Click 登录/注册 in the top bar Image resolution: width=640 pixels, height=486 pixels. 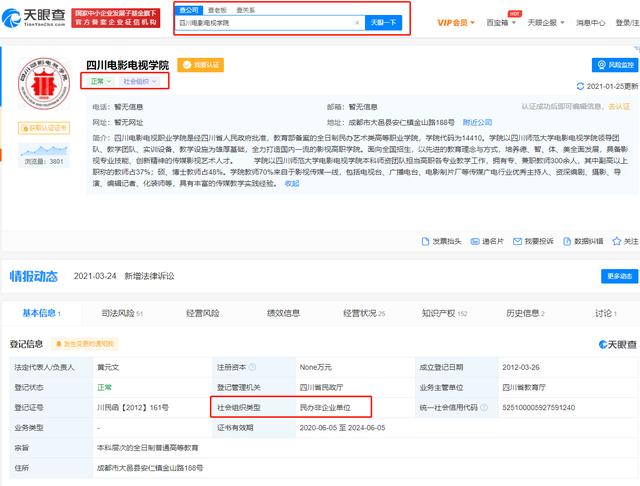[x=627, y=22]
